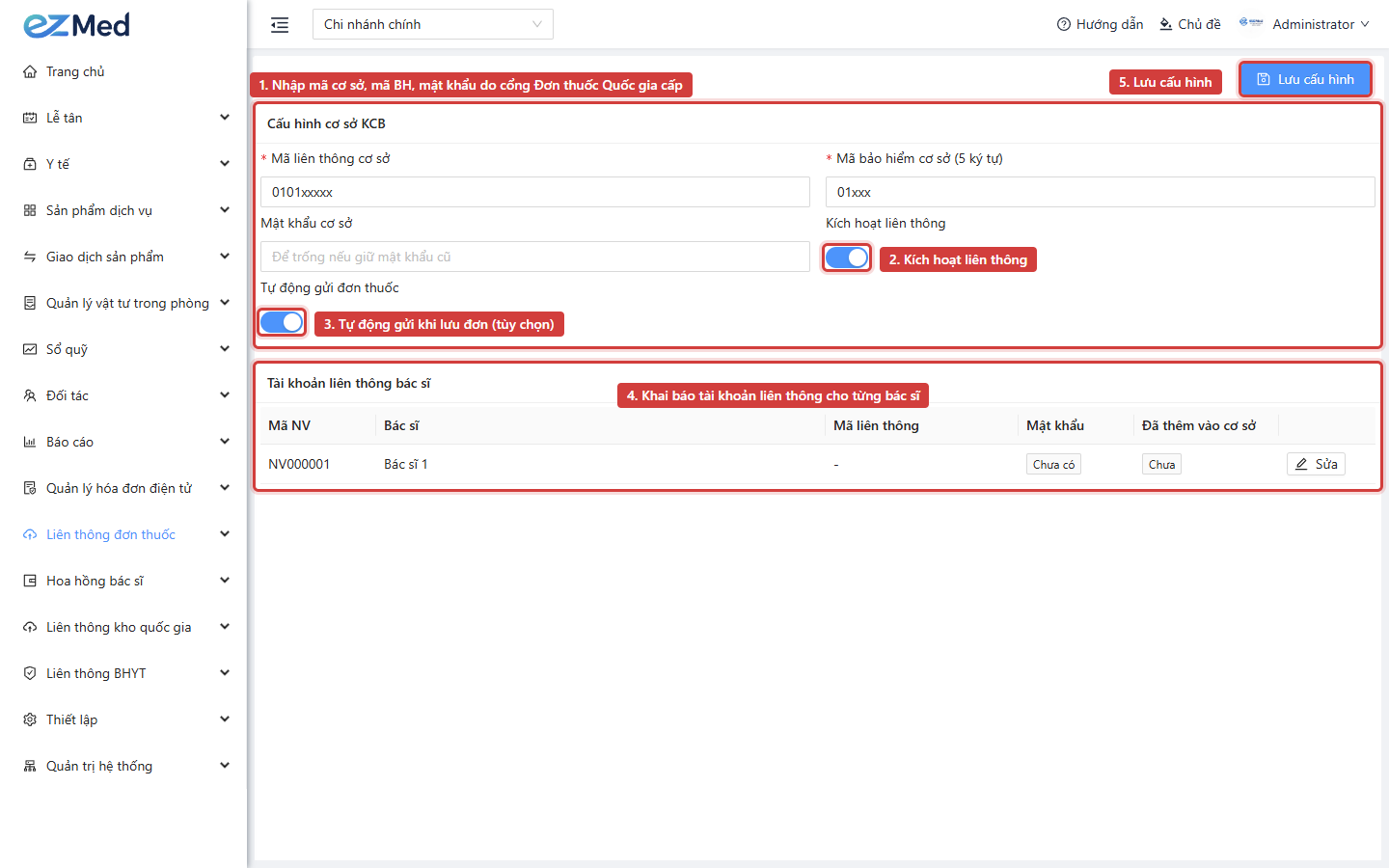Click the Quản lý vật tư trong phòng icon
The width and height of the screenshot is (1389, 868).
[30, 303]
